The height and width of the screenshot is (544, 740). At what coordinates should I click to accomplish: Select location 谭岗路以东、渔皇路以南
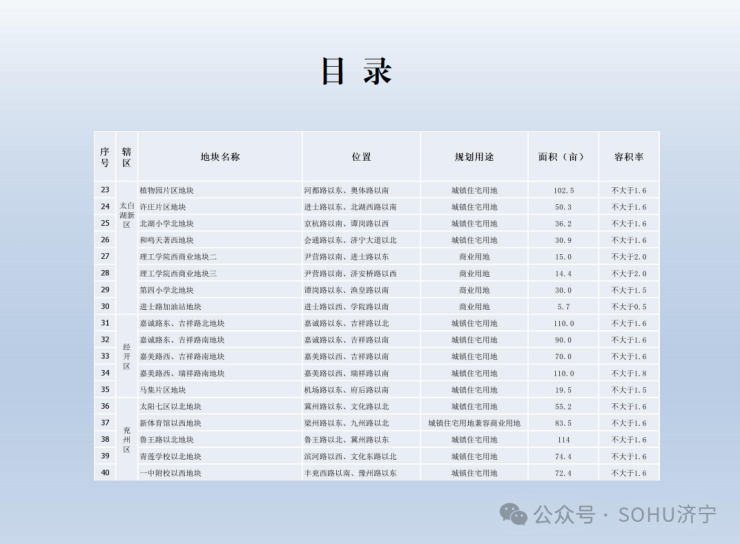click(346, 290)
